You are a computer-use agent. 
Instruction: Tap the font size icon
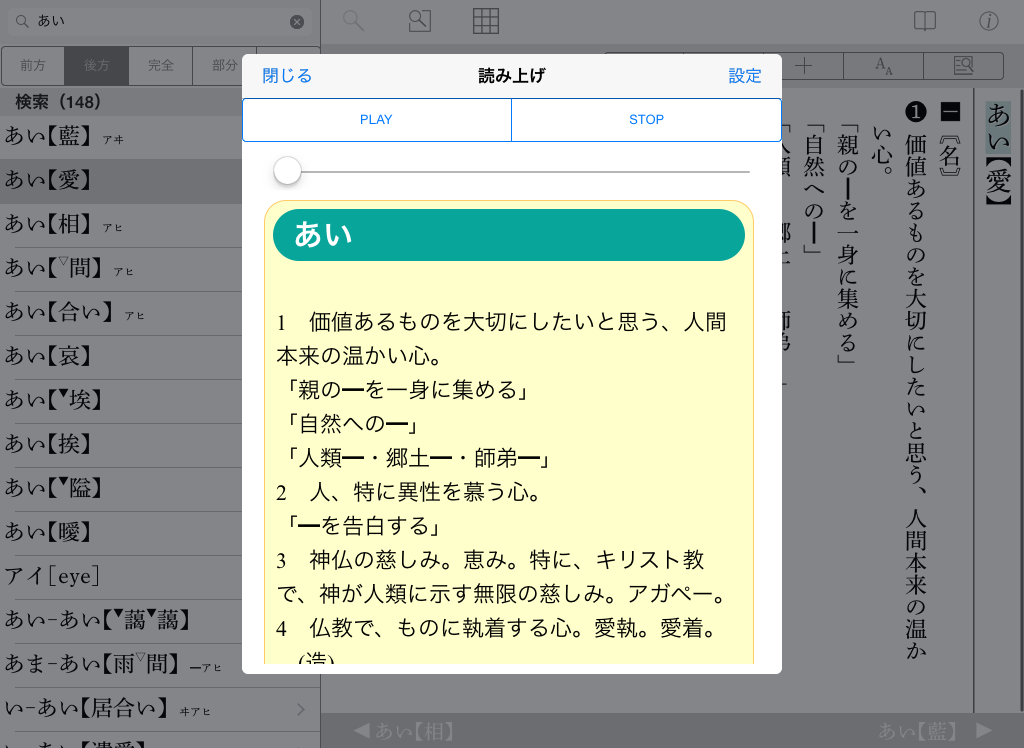click(x=883, y=66)
